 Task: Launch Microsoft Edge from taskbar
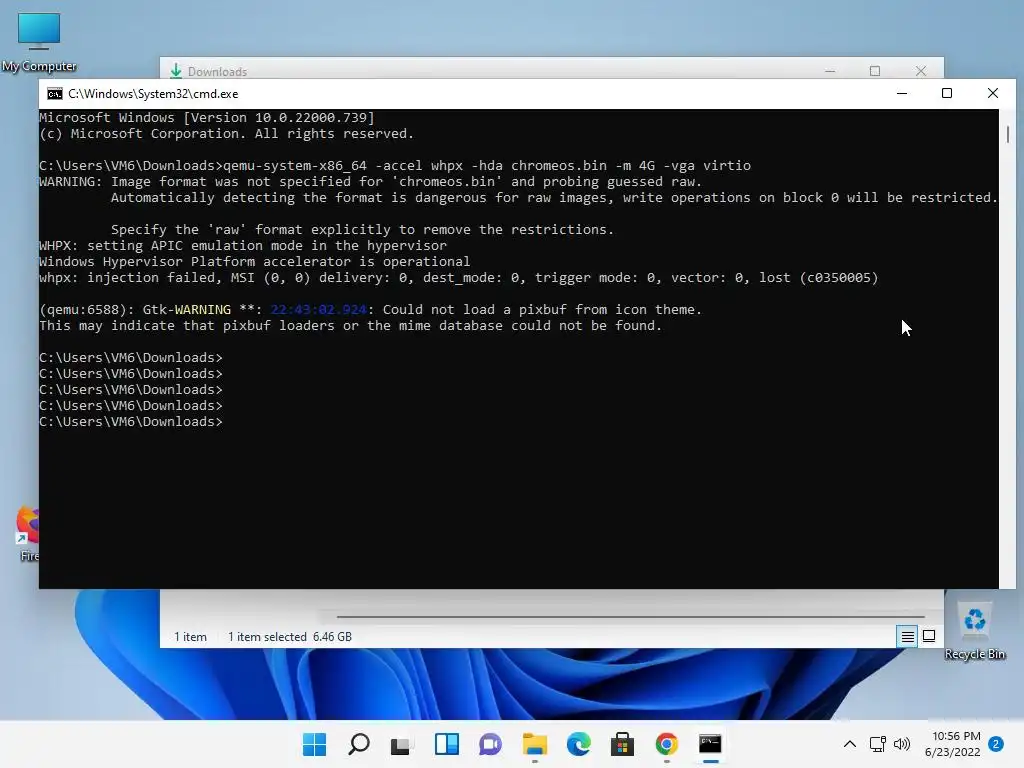click(579, 744)
